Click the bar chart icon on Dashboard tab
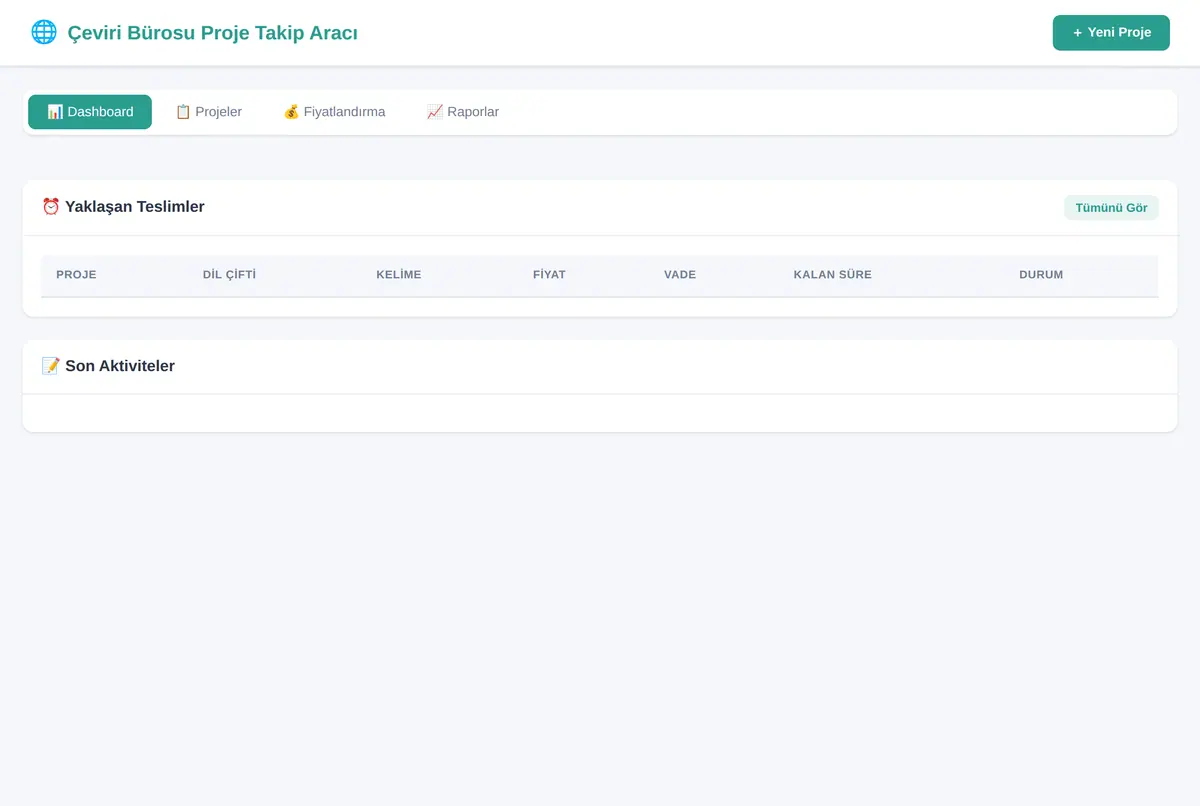The image size is (1200, 806). click(x=55, y=112)
